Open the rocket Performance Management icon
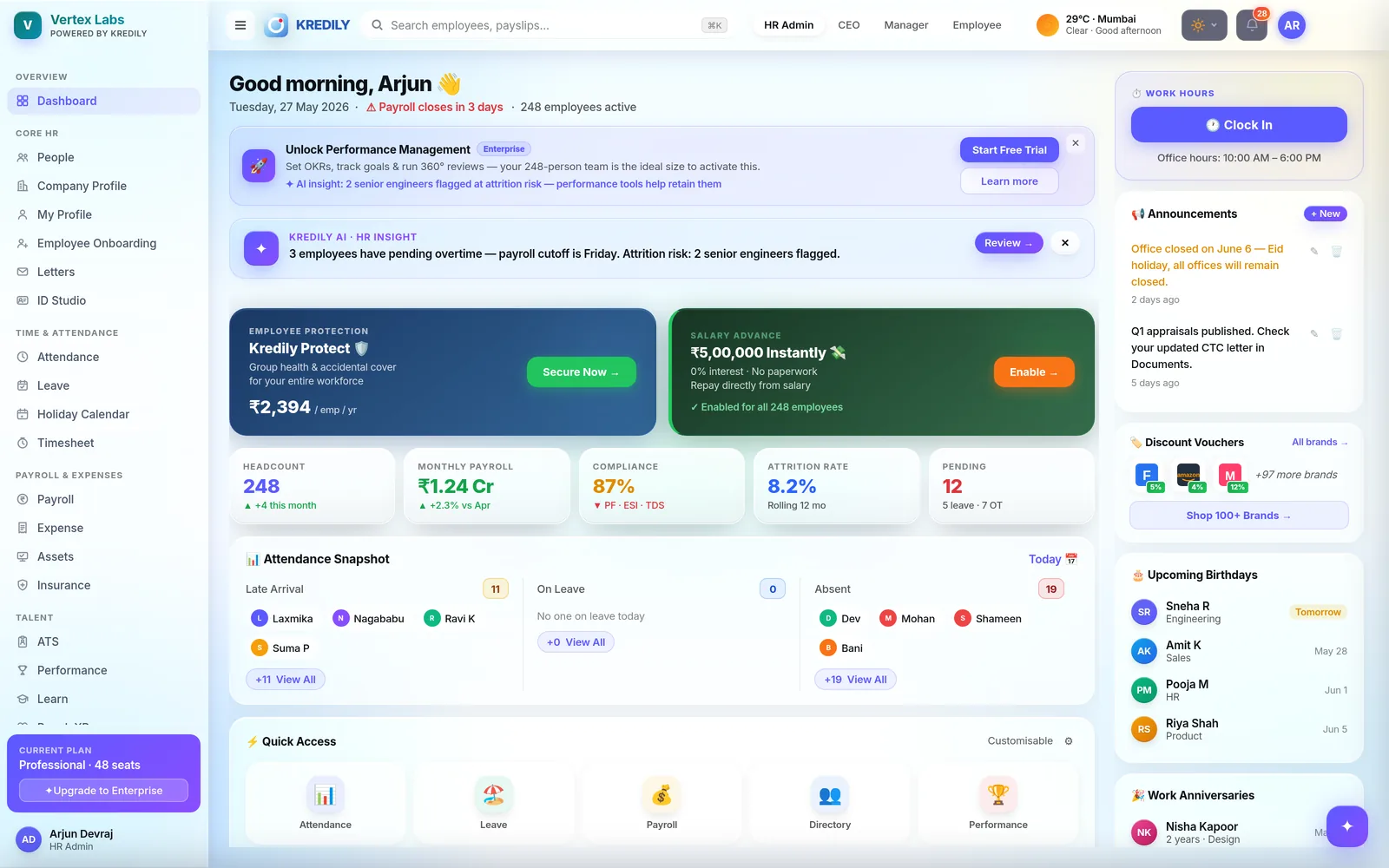This screenshot has height=868, width=1389. [x=259, y=166]
